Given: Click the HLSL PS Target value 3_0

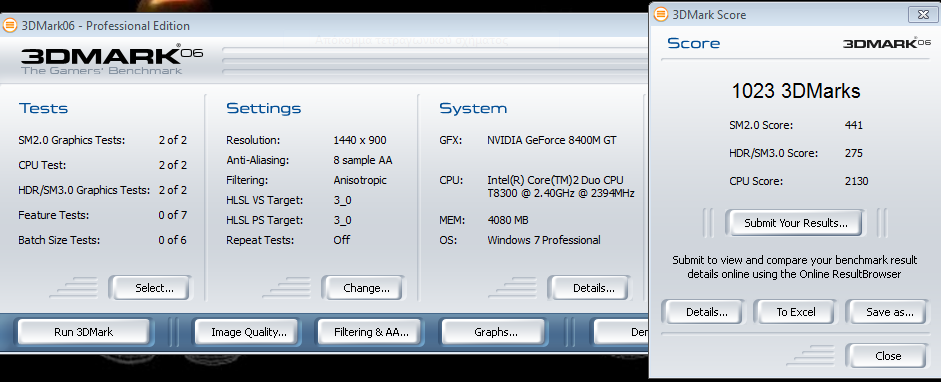Looking at the screenshot, I should click(342, 220).
